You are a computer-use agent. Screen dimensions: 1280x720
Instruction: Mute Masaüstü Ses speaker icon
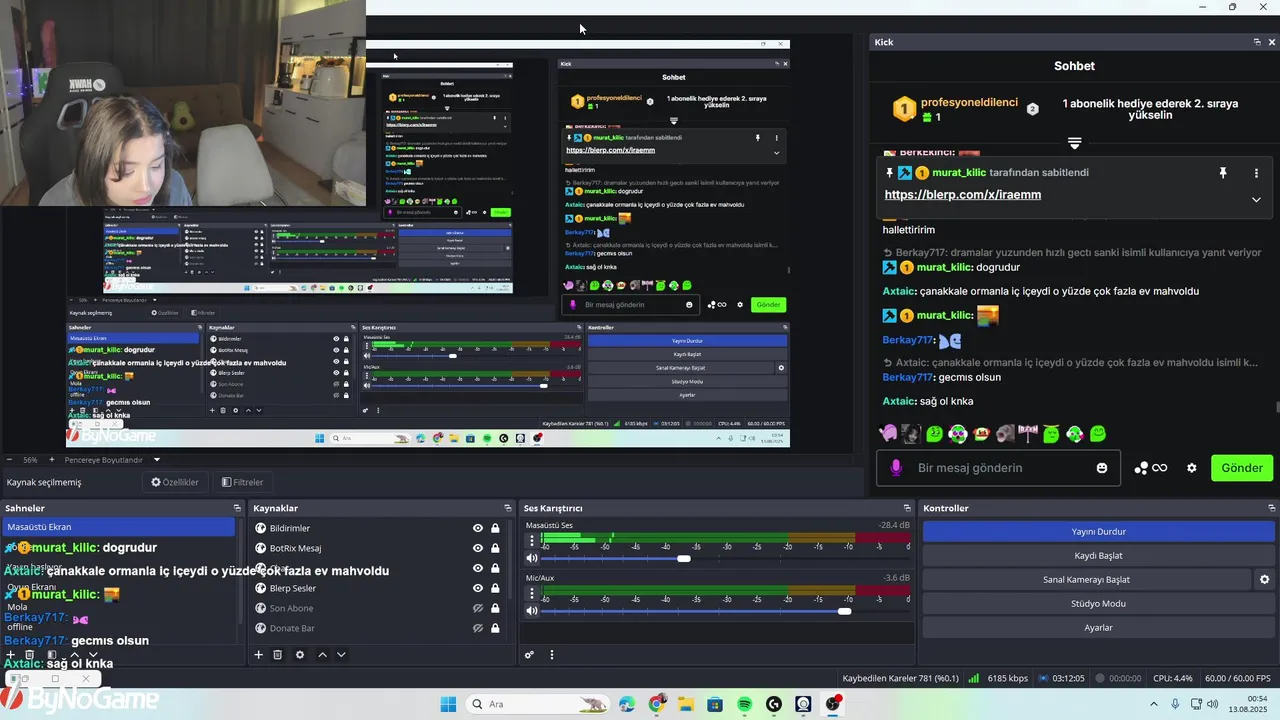click(532, 559)
